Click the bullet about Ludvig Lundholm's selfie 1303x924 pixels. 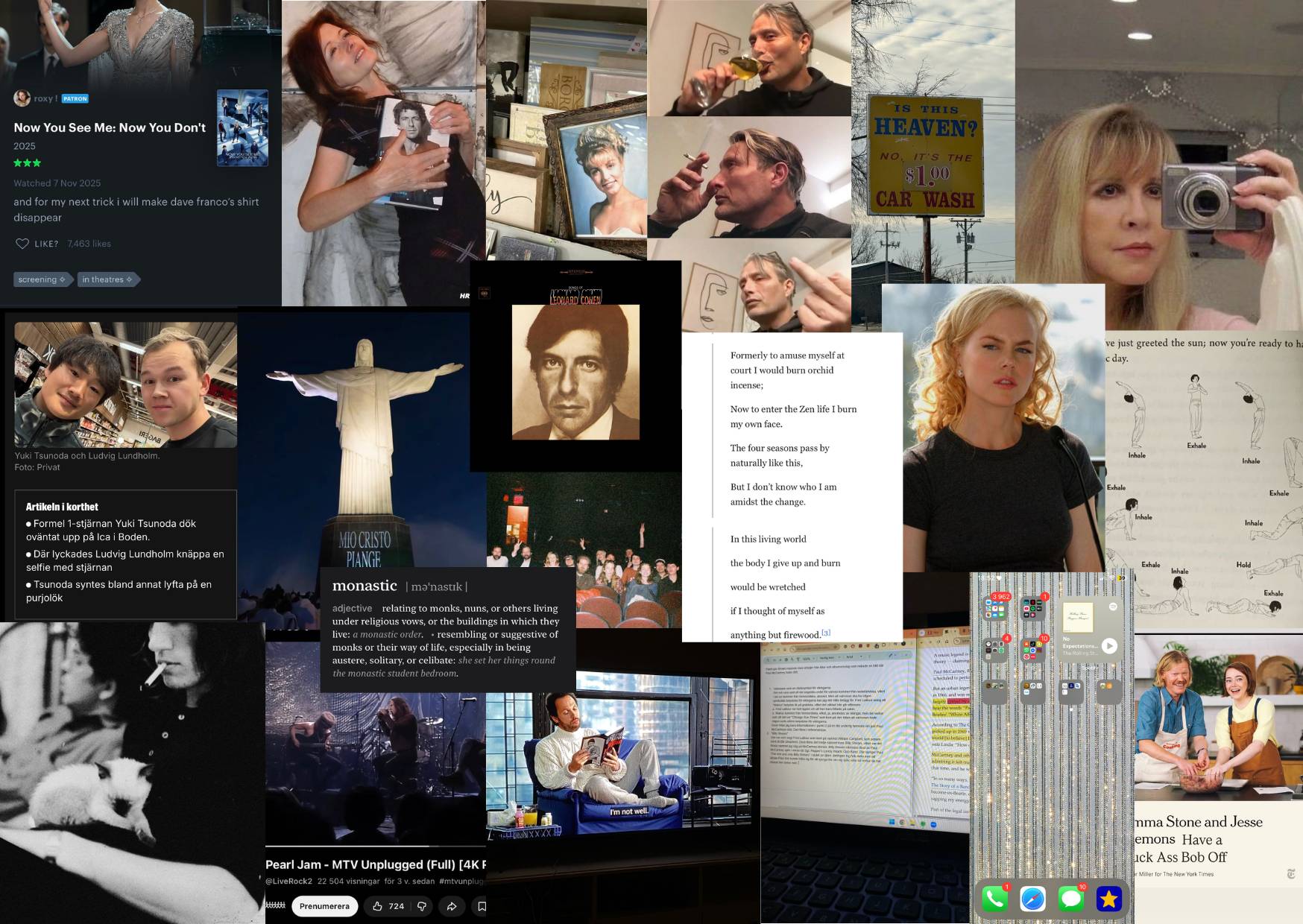(125, 560)
